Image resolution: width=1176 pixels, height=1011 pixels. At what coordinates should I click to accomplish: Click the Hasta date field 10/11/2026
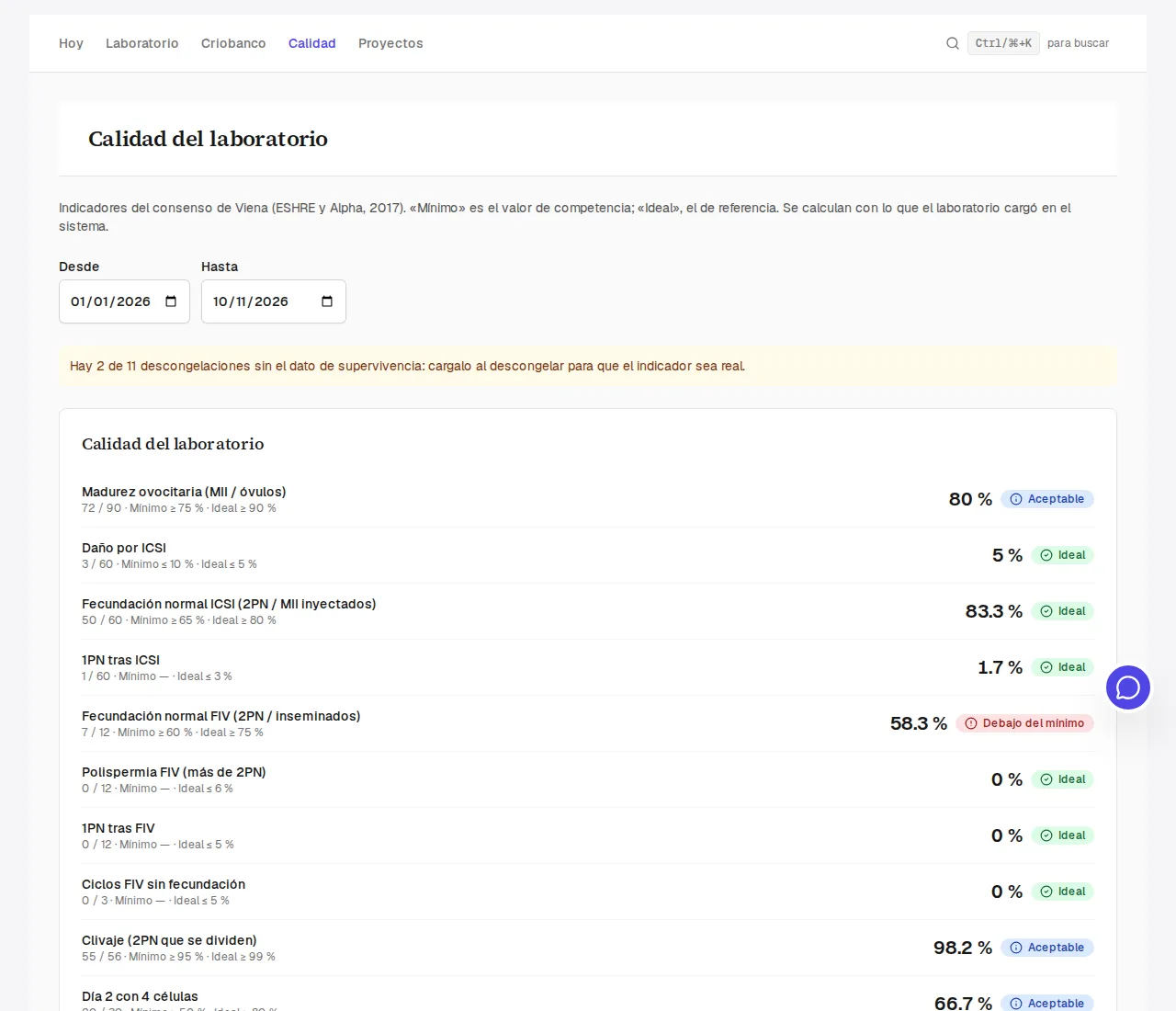pyautogui.click(x=274, y=301)
